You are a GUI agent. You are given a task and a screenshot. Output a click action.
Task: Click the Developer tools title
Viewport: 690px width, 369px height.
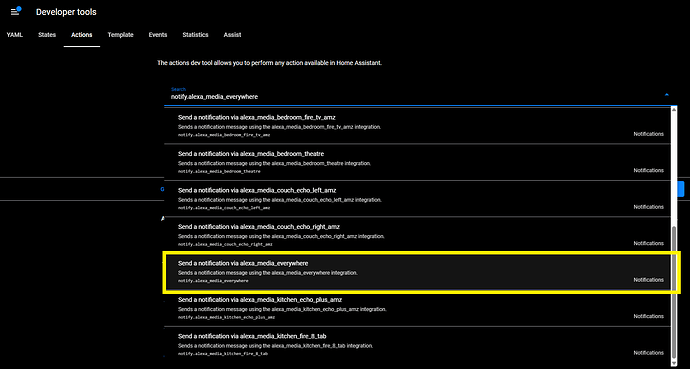(x=66, y=12)
